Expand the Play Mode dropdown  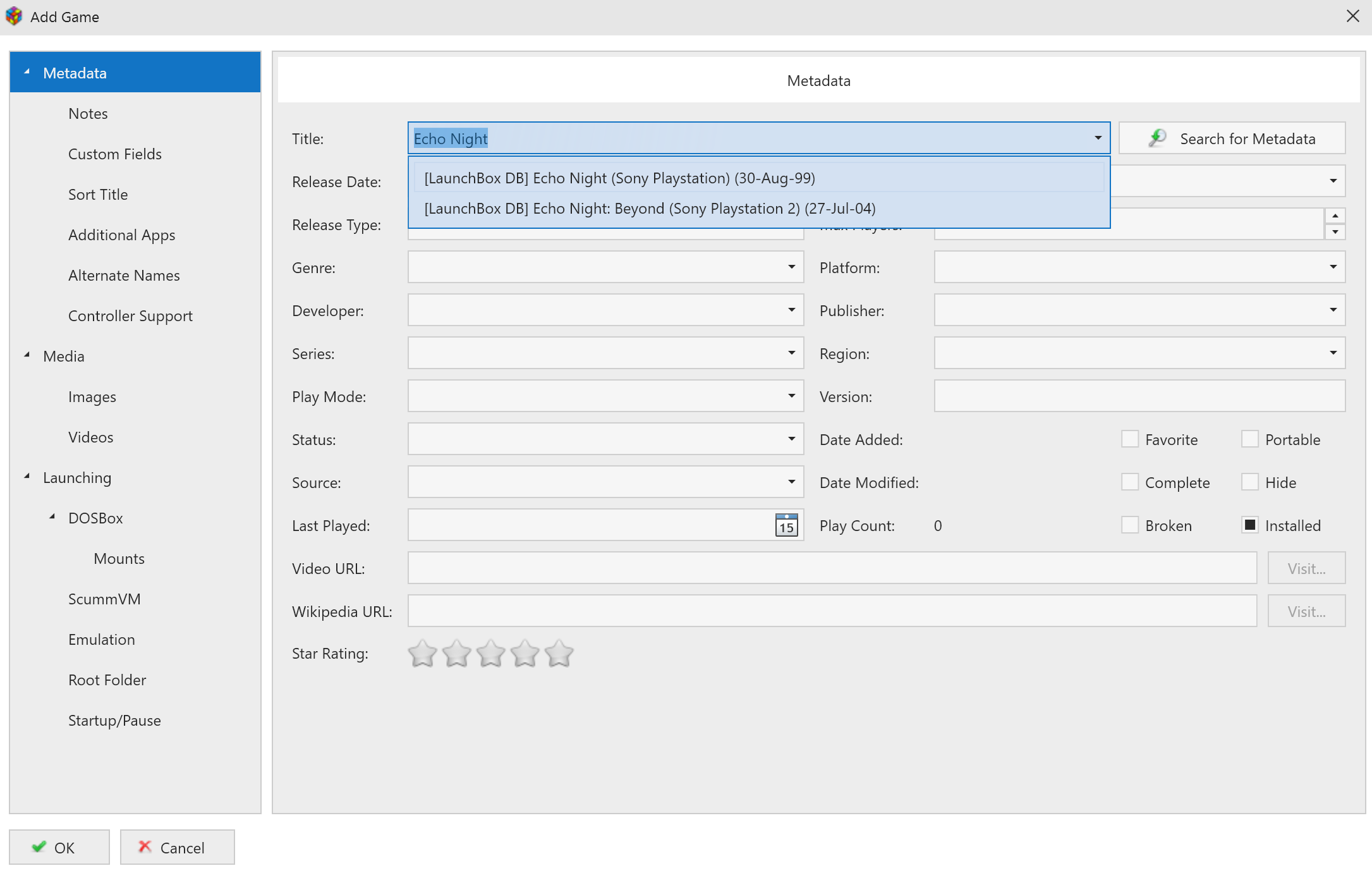[791, 396]
